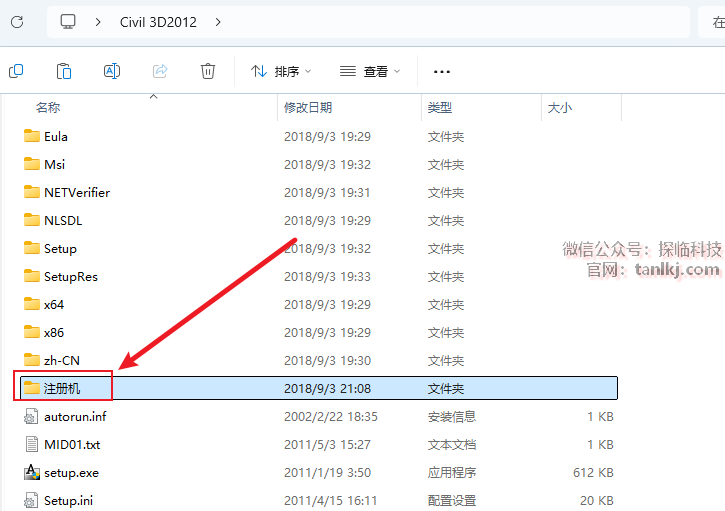Select the 注册机 folder icon
The width and height of the screenshot is (725, 511).
click(x=31, y=388)
